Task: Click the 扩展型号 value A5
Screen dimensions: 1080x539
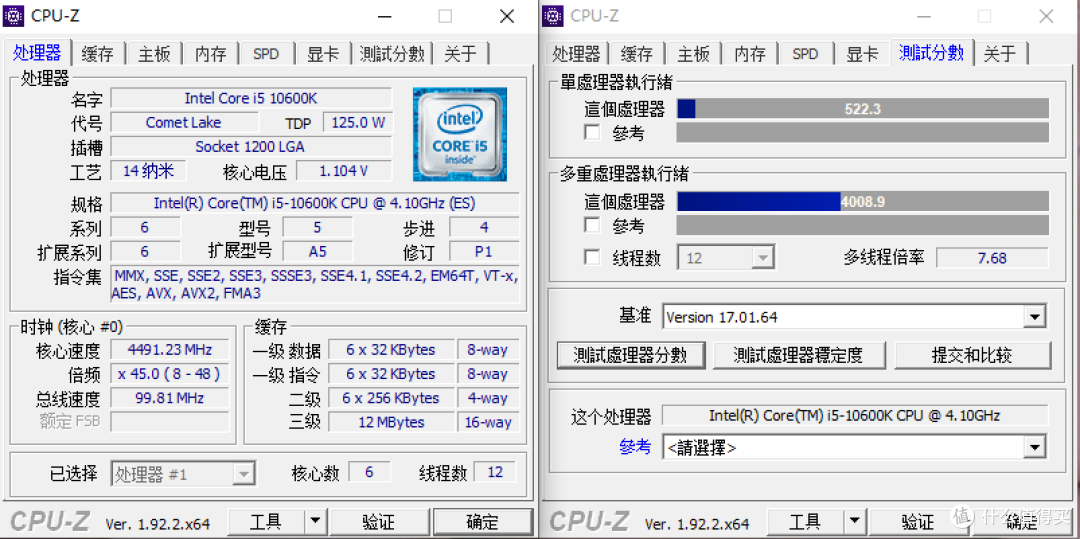Action: point(317,251)
